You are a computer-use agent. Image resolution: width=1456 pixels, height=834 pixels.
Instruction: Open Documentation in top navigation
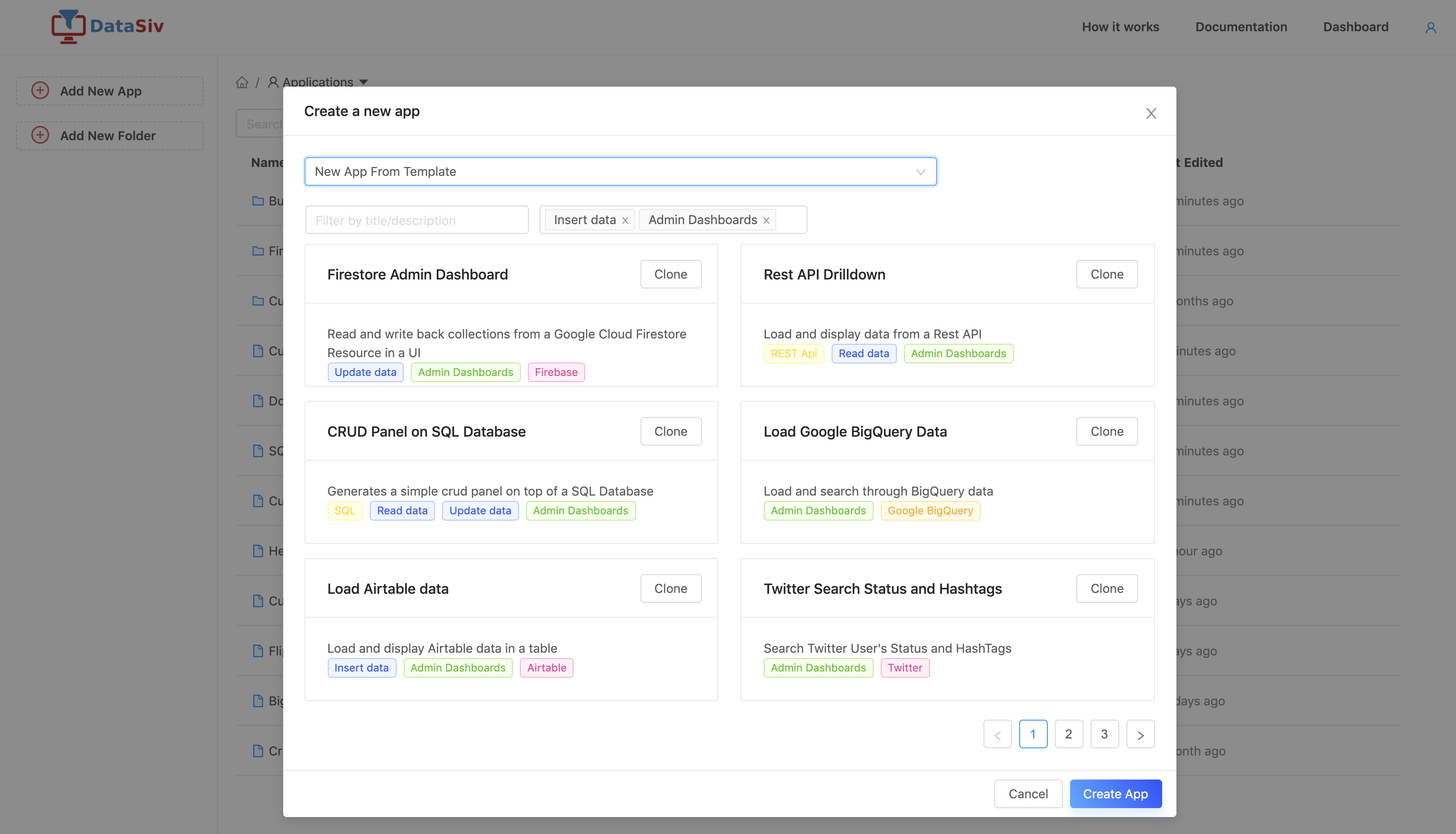click(1241, 27)
